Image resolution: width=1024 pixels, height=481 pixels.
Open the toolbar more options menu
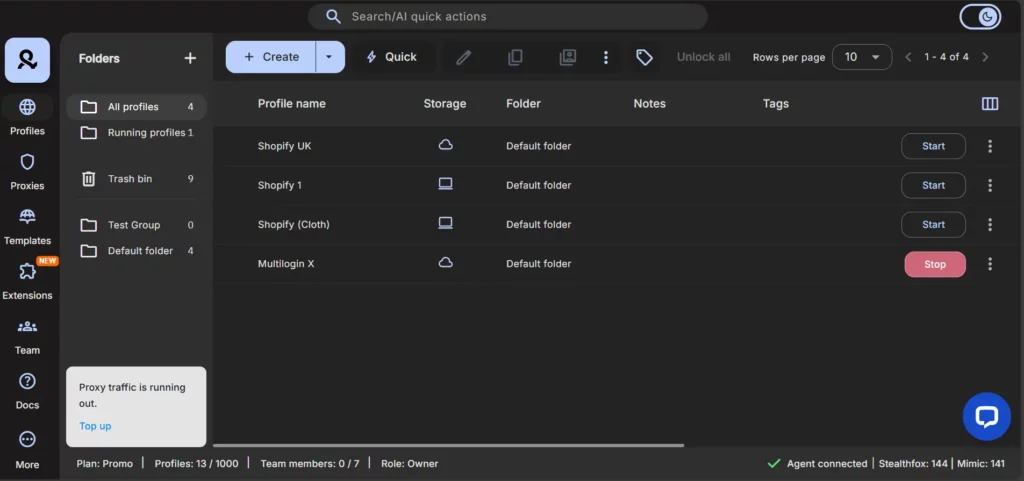pyautogui.click(x=606, y=57)
